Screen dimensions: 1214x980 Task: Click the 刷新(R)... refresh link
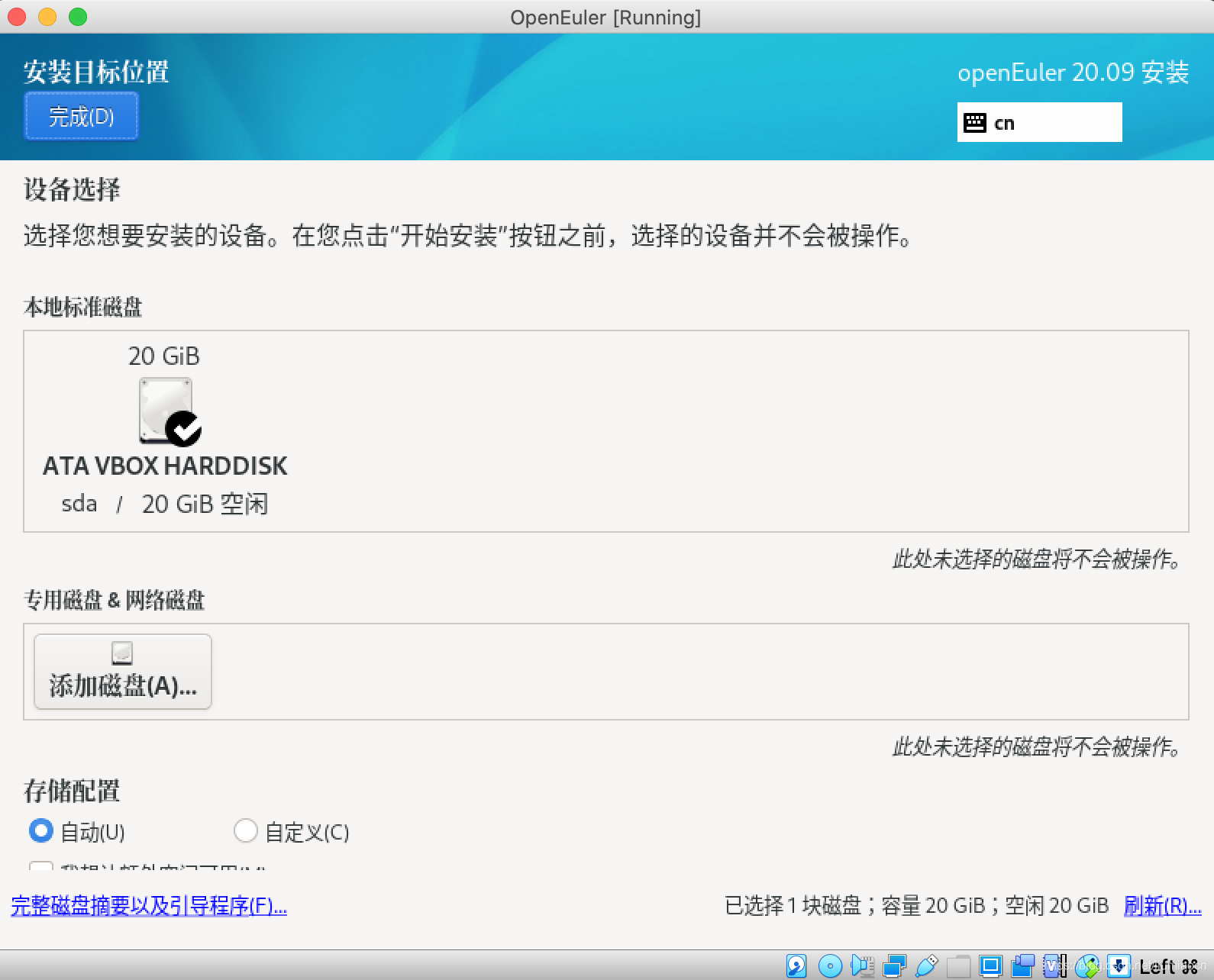tap(1162, 905)
